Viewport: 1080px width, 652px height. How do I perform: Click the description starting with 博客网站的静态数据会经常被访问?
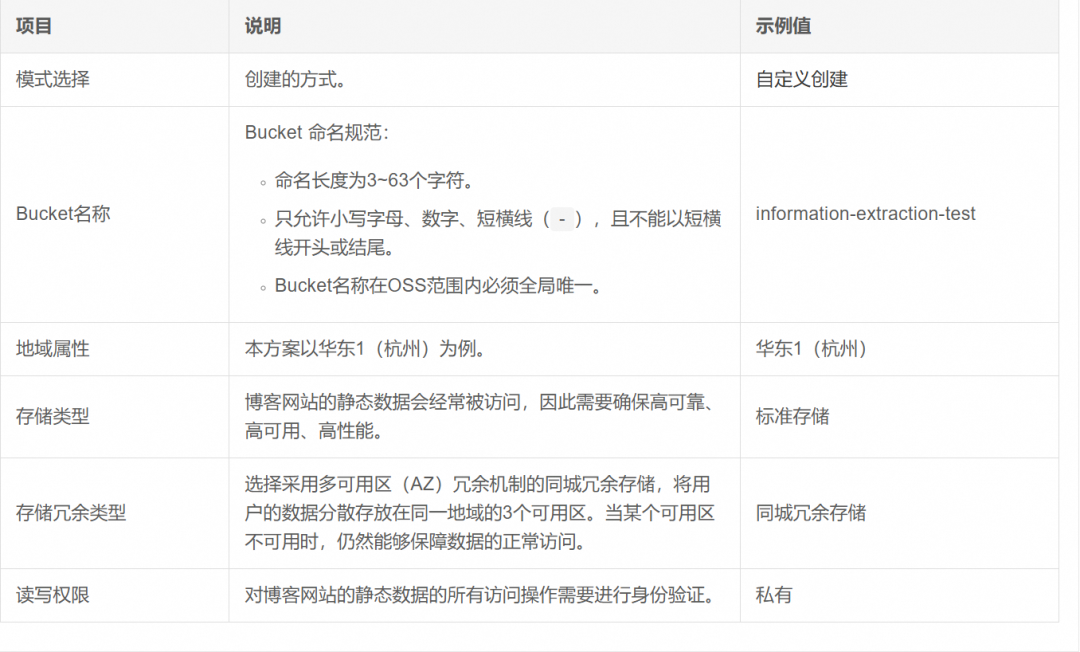(x=482, y=417)
